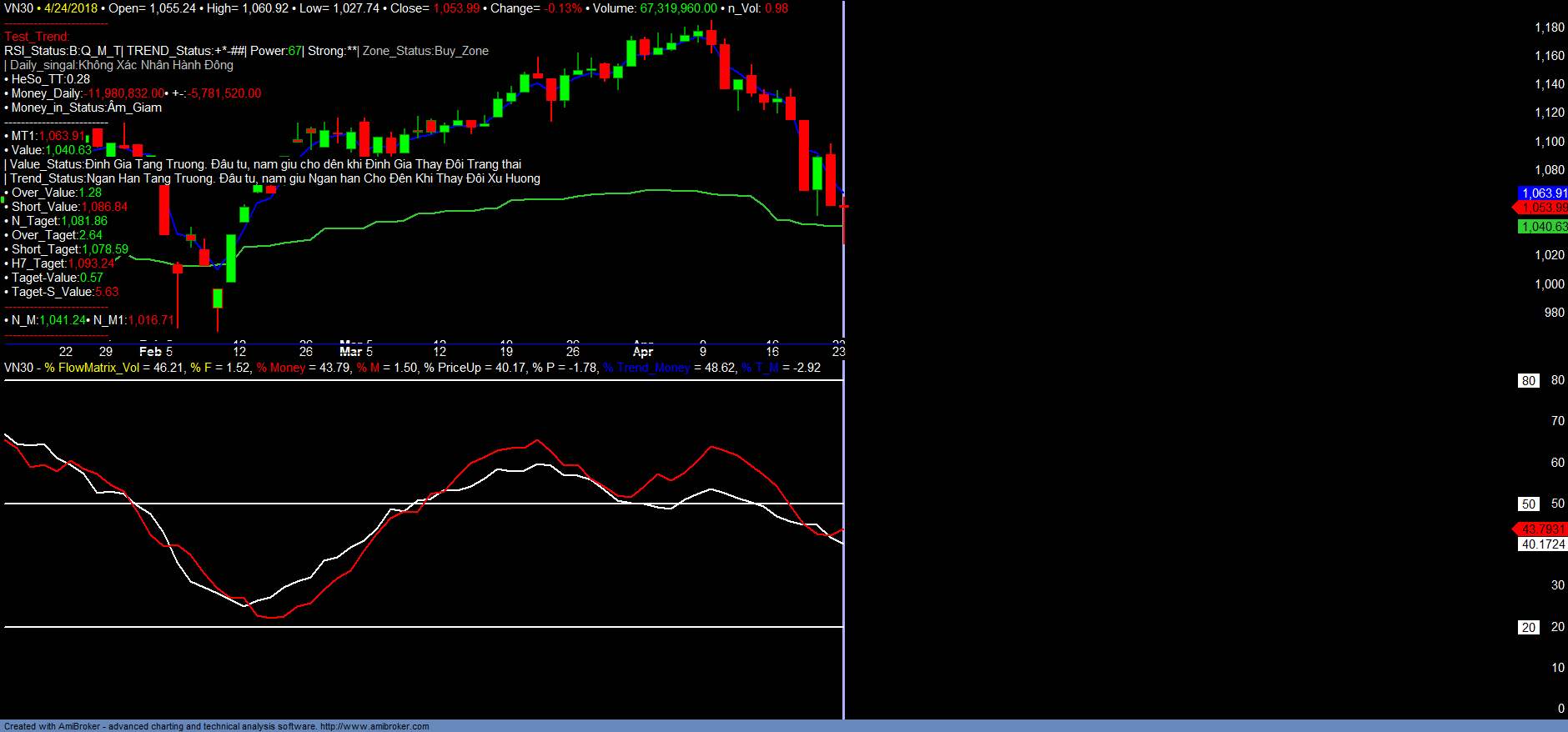Click the 1,180 price axis label
This screenshot has width=1568, height=732.
point(1550,28)
